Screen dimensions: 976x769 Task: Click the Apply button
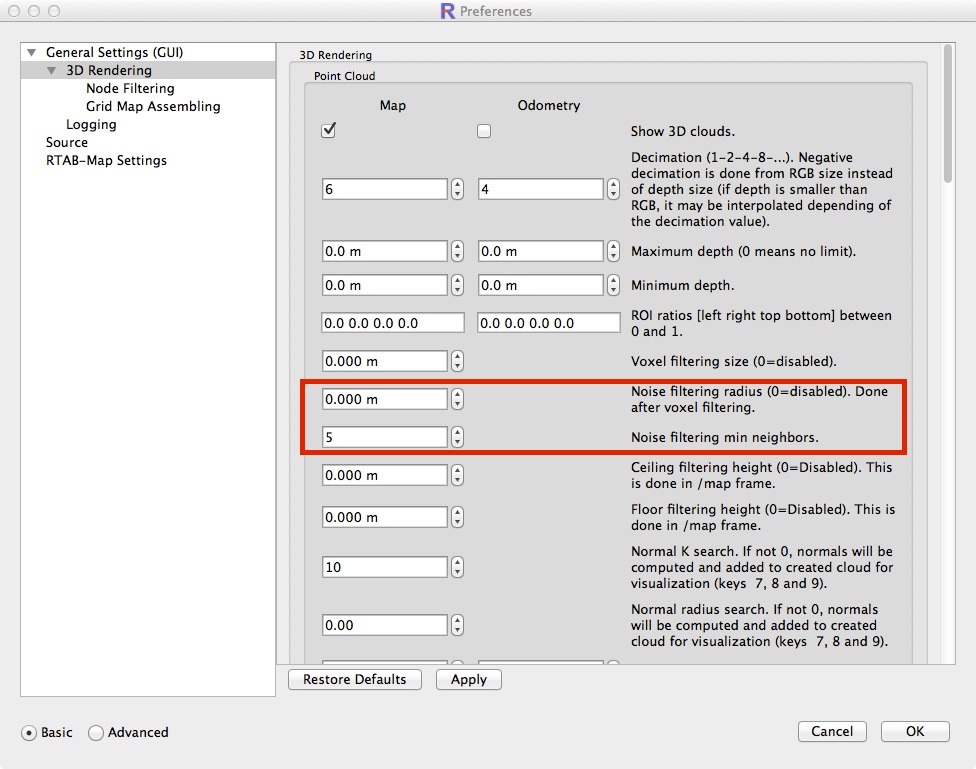point(469,680)
